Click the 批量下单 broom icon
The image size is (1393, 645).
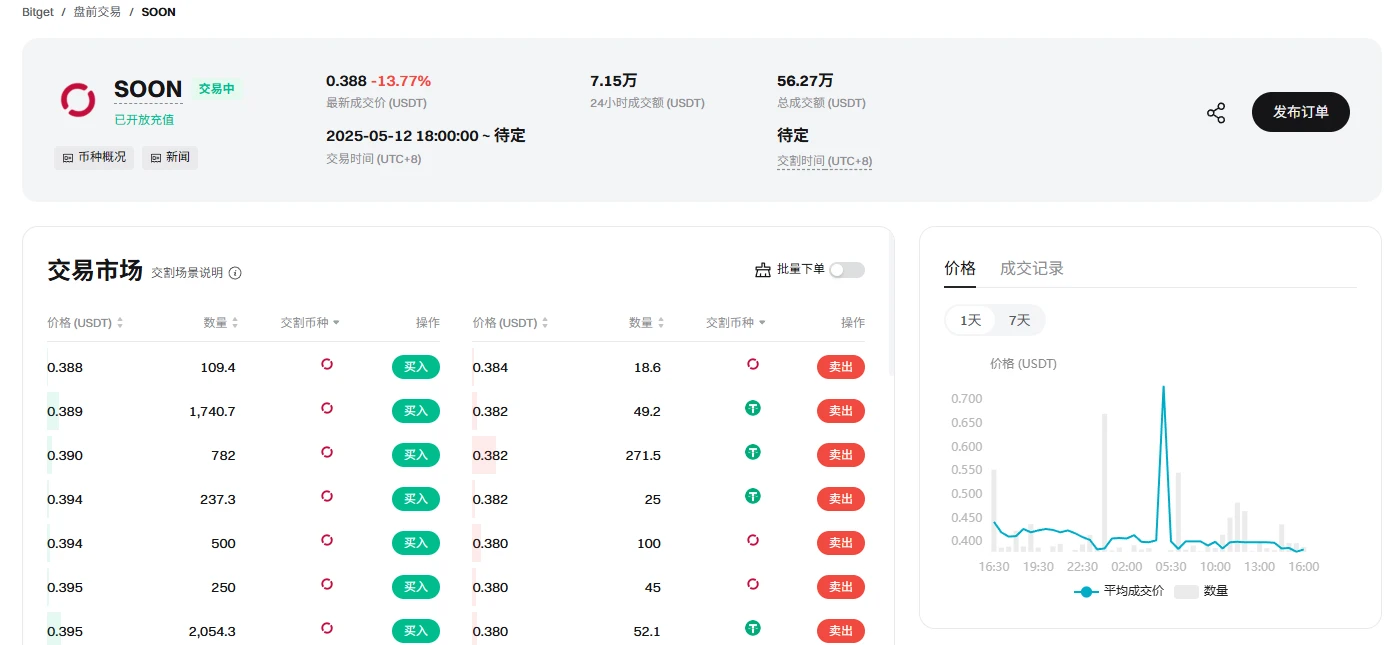tap(760, 269)
